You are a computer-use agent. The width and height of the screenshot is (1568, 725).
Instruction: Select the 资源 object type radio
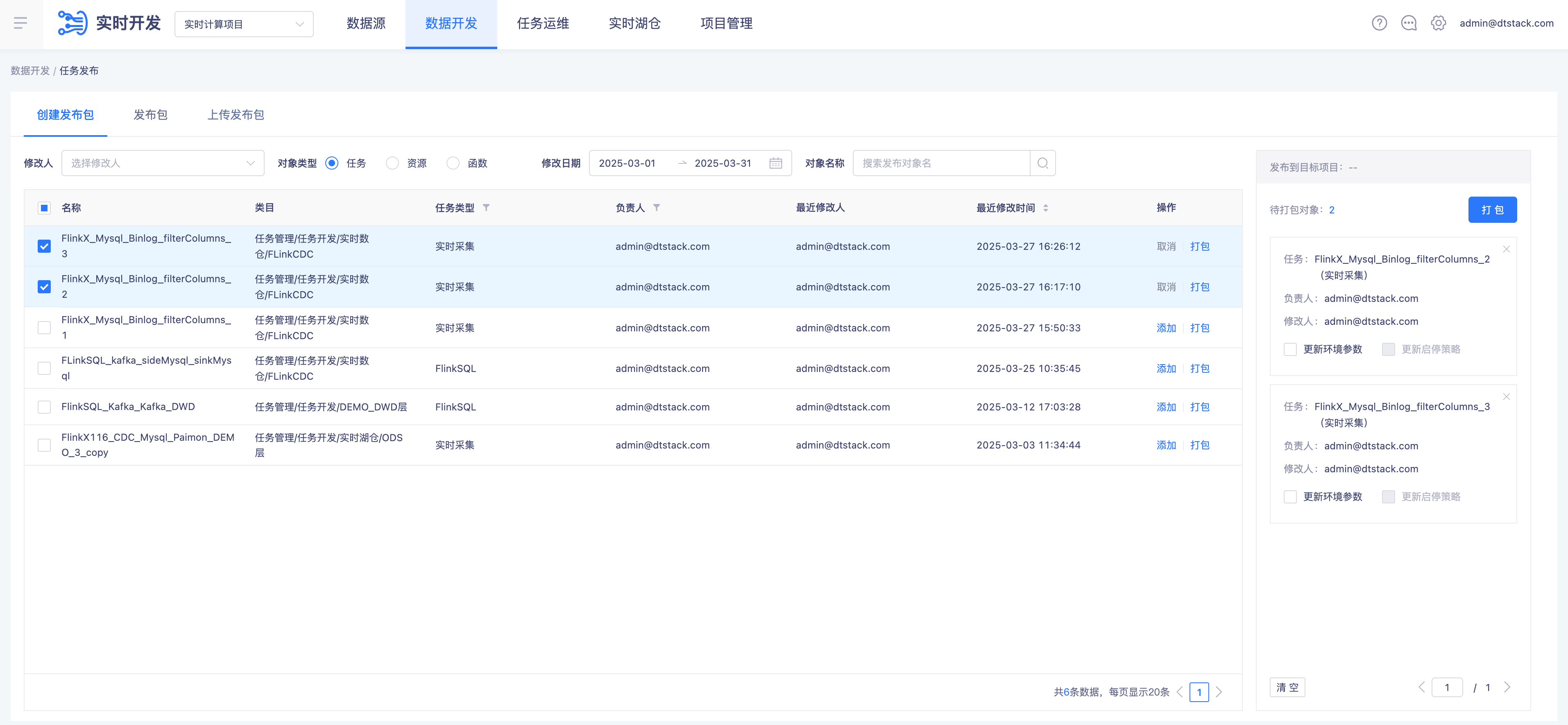coord(392,163)
